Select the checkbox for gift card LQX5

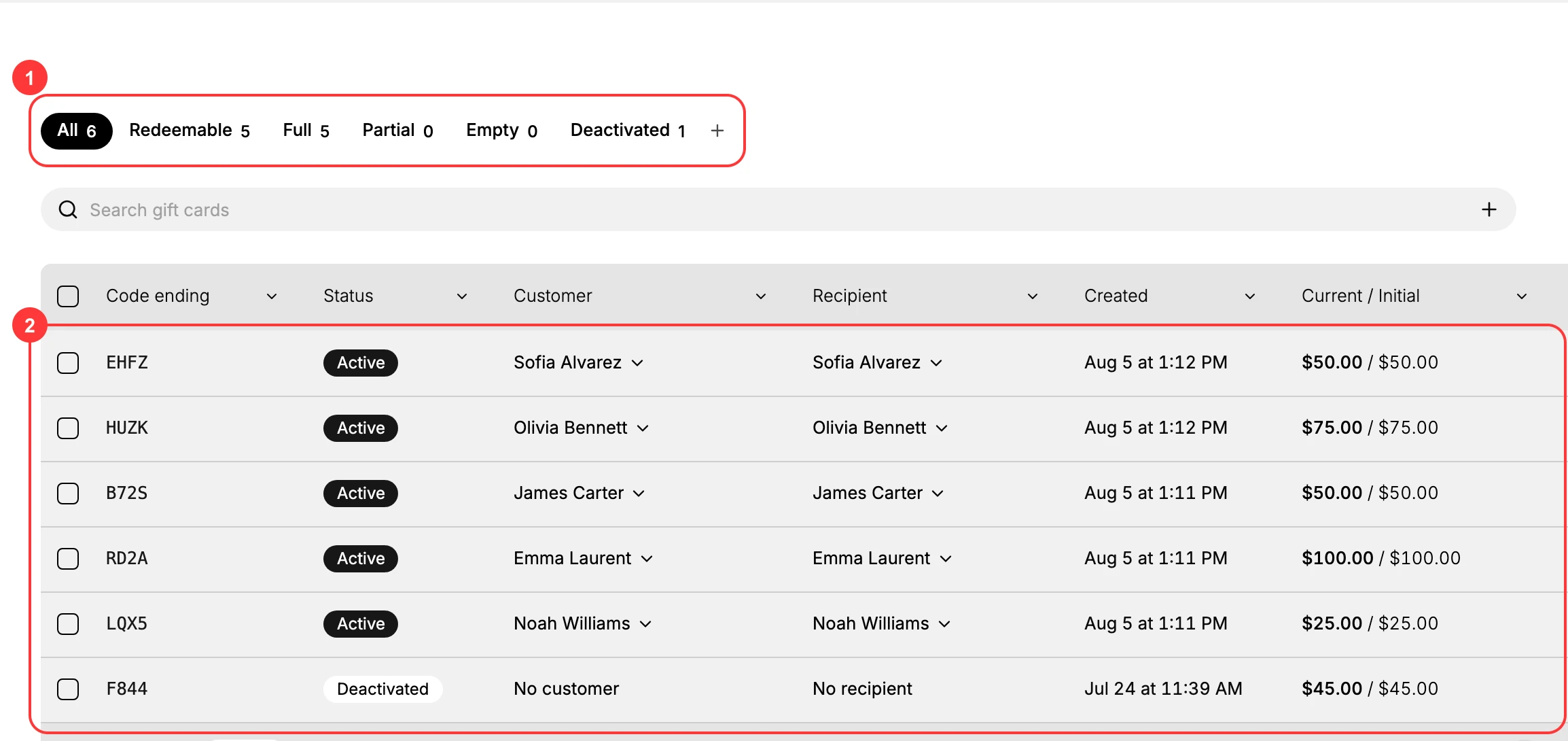pos(68,623)
